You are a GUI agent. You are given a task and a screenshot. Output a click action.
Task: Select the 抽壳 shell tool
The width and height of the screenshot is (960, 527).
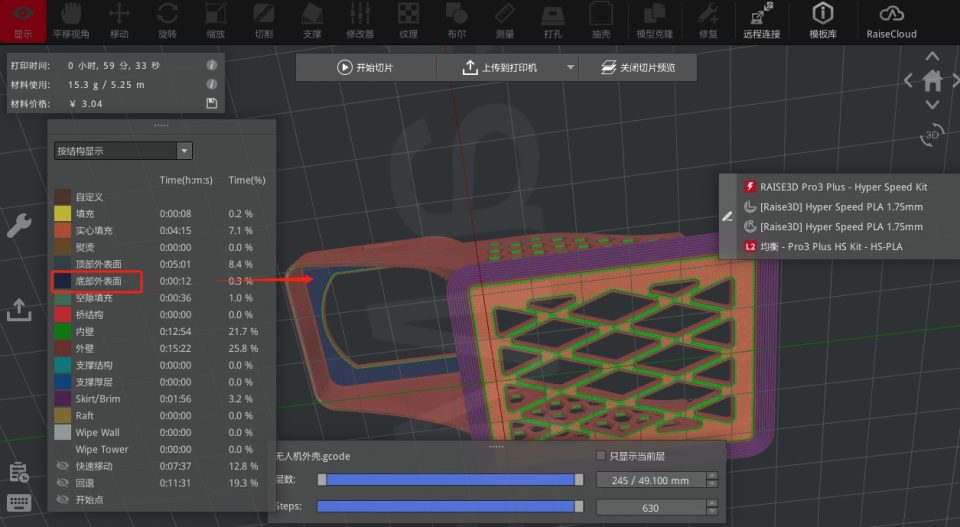[x=601, y=21]
